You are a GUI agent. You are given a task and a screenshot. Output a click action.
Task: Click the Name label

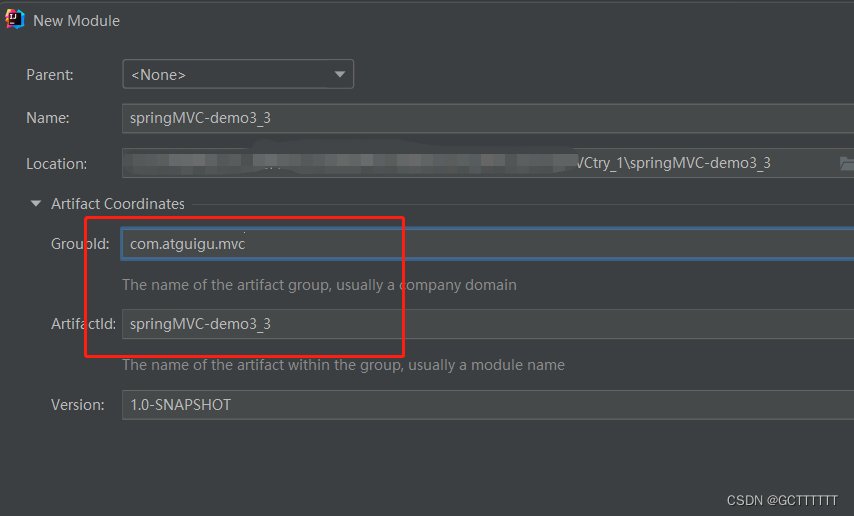(x=47, y=118)
